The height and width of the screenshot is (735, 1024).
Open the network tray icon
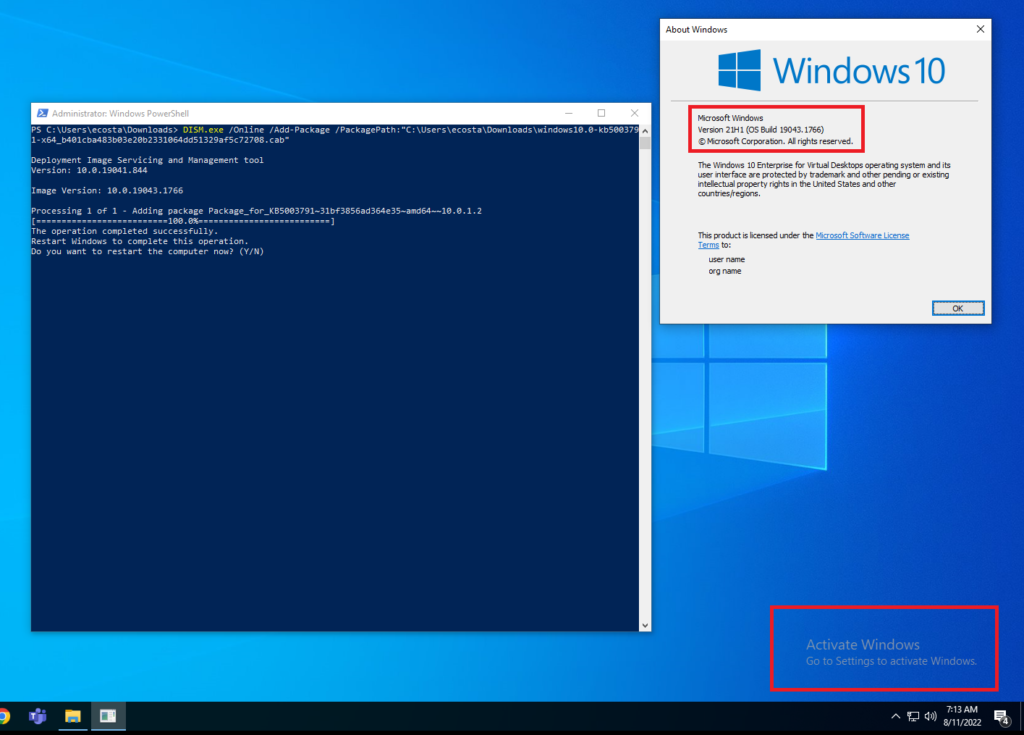[913, 717]
